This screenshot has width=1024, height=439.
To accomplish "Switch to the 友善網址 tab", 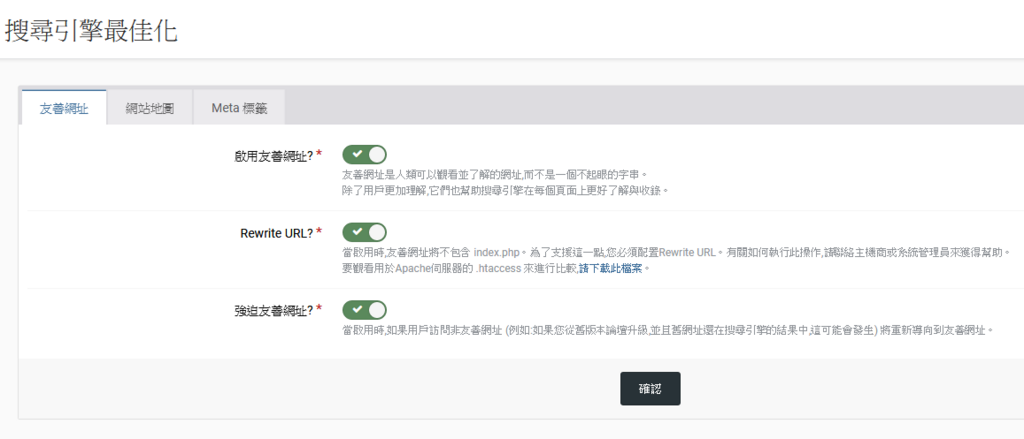I will pos(64,108).
